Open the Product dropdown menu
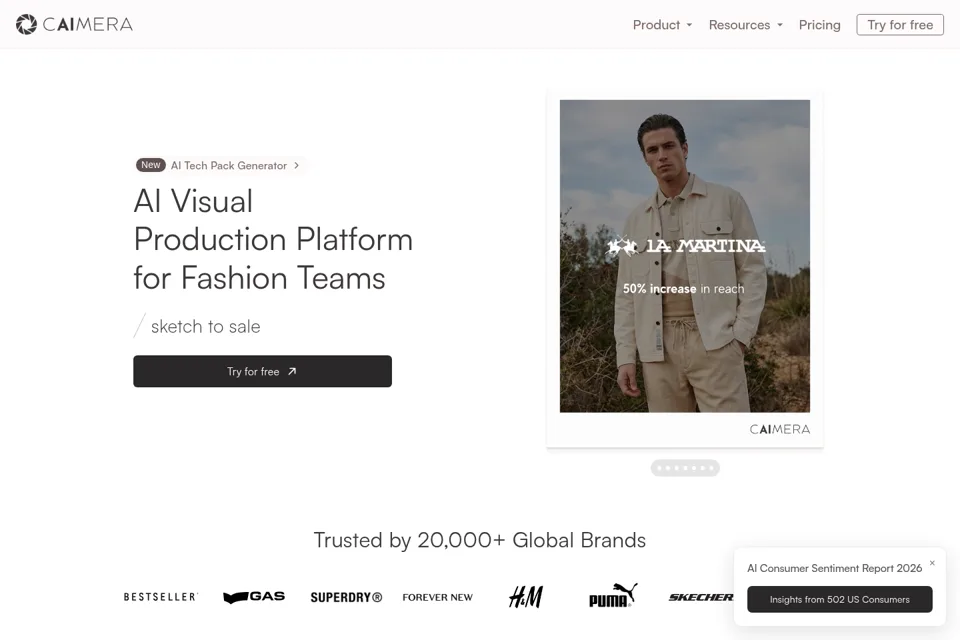Viewport: 960px width, 640px height. [x=662, y=25]
